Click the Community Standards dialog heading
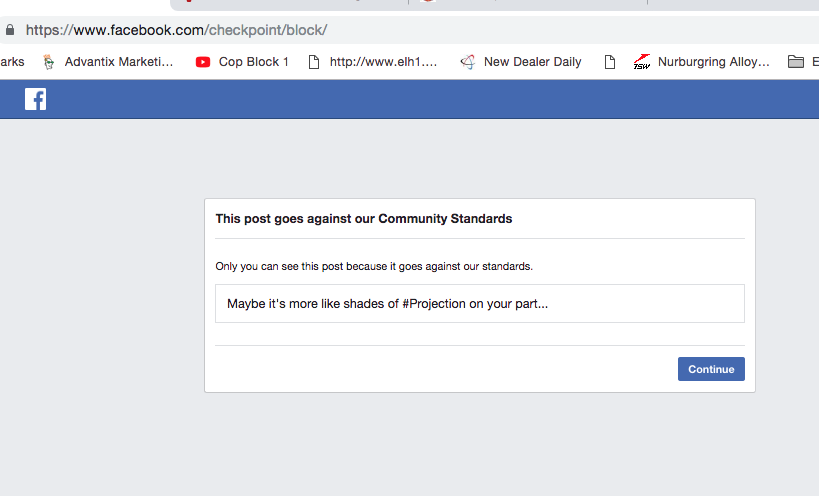The image size is (819, 496). point(364,218)
